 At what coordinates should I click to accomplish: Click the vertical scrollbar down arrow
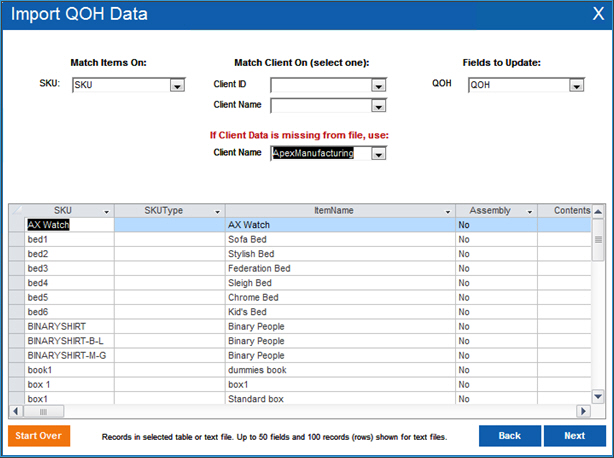pyautogui.click(x=598, y=396)
